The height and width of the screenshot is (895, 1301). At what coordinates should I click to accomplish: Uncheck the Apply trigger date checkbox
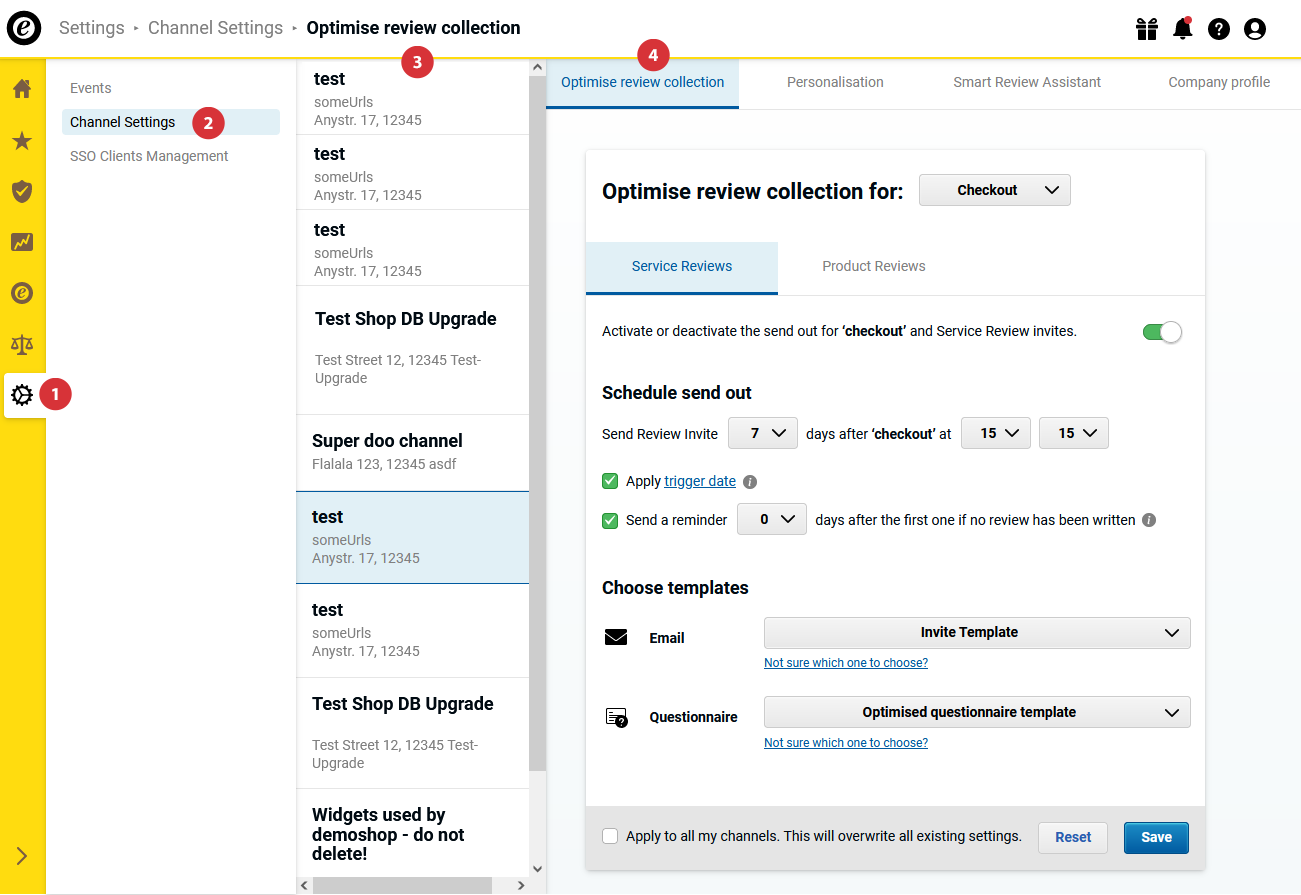(610, 481)
